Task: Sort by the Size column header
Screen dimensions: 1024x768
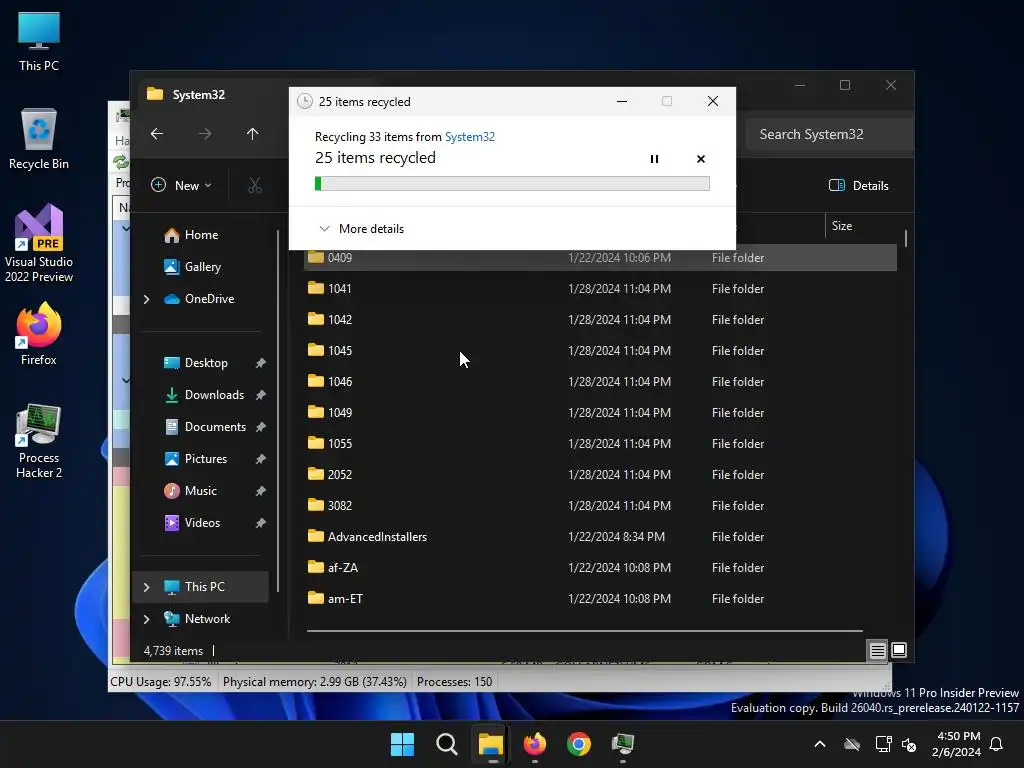Action: click(x=842, y=226)
